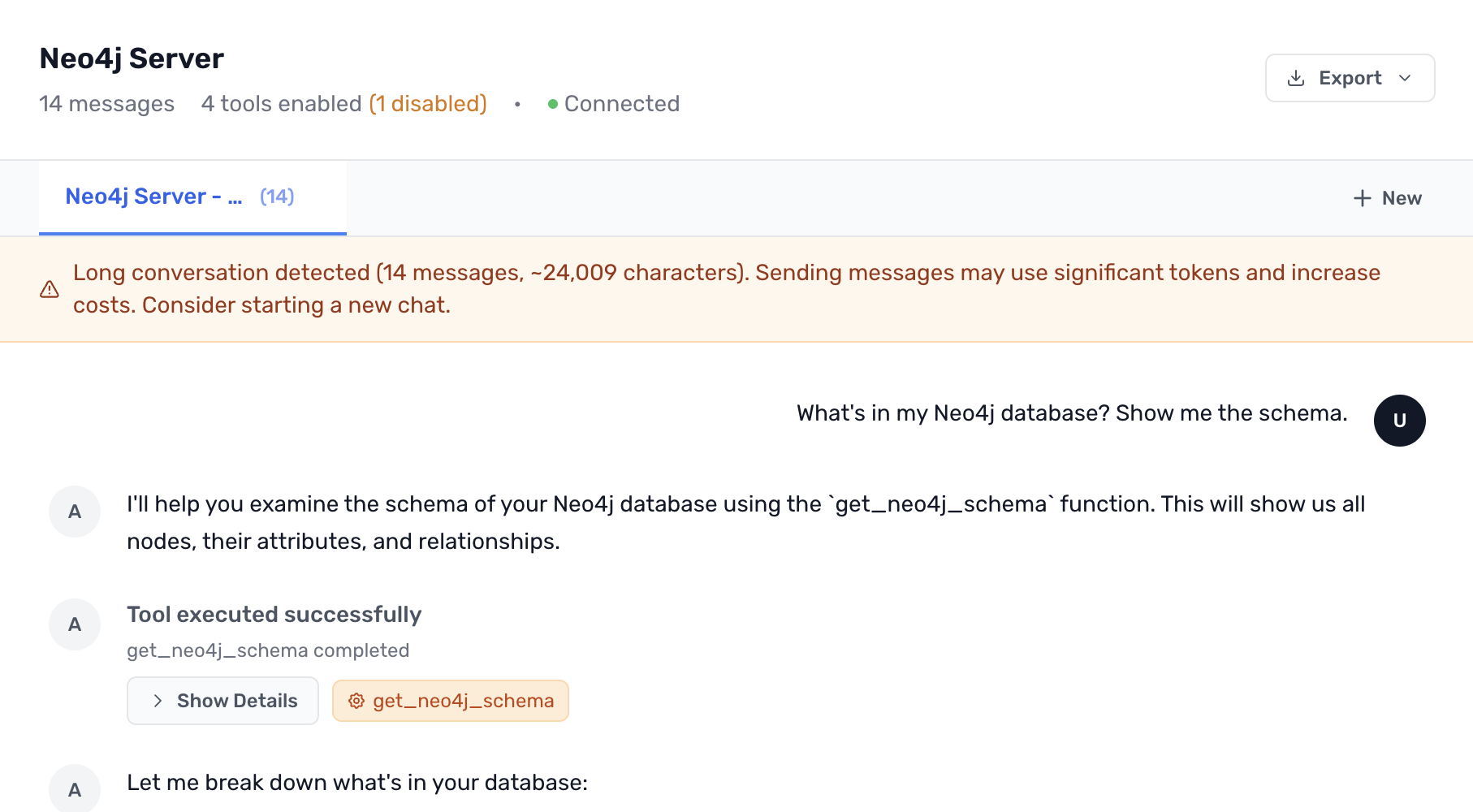Click the '(1 disabled)' tools text
1473x812 pixels.
coord(428,104)
